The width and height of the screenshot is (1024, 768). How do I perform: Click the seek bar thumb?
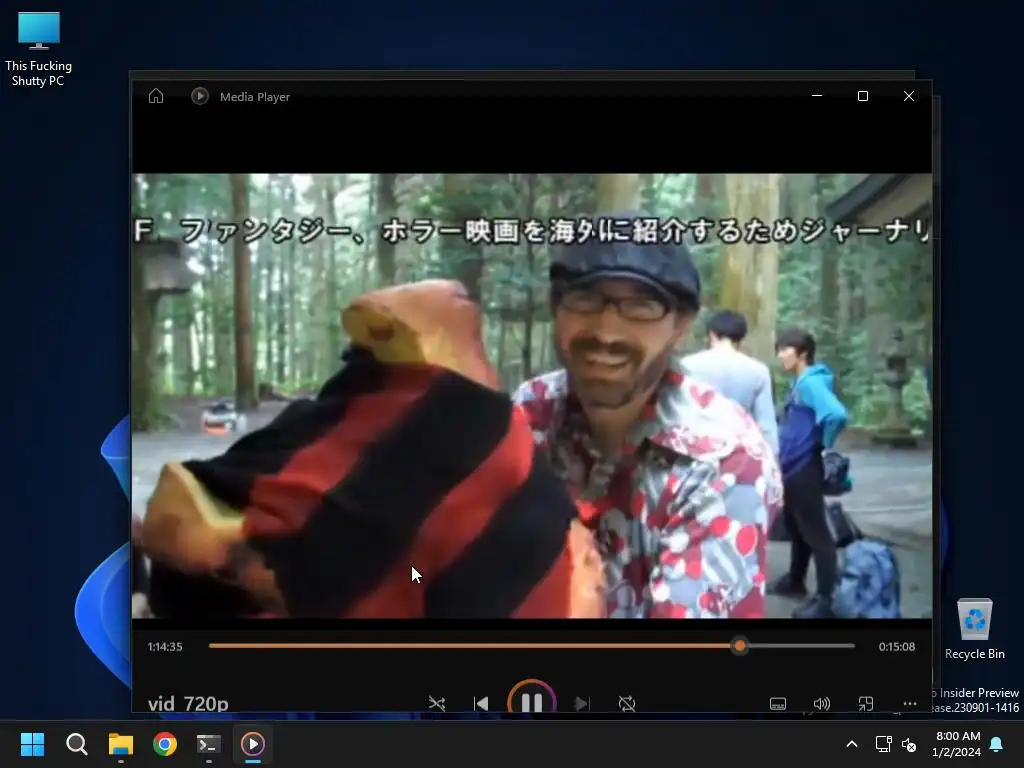739,646
